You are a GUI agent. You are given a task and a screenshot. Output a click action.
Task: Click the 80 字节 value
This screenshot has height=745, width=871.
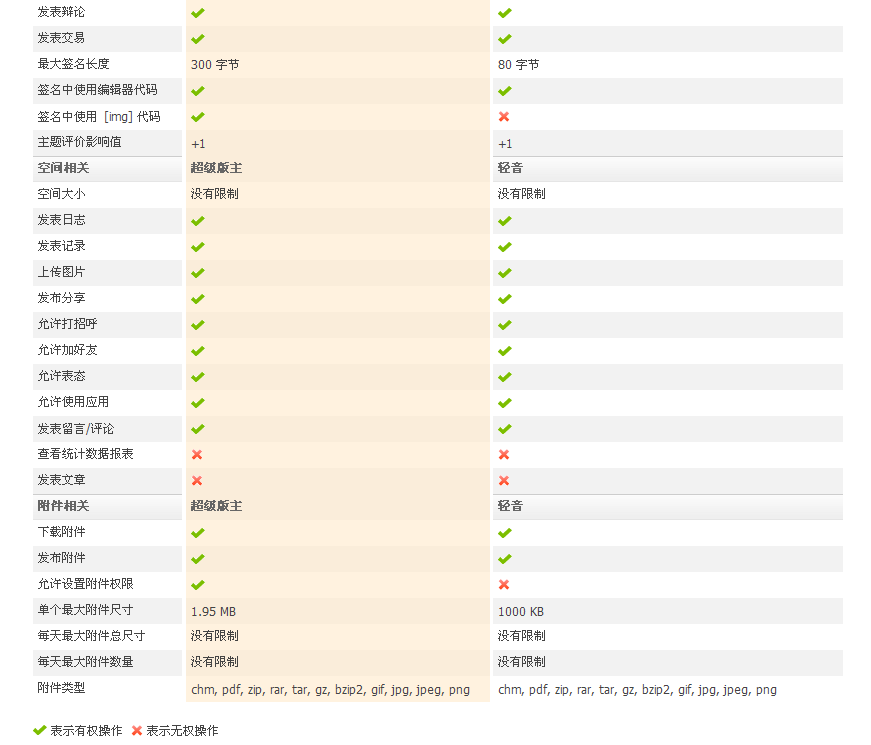(x=518, y=64)
